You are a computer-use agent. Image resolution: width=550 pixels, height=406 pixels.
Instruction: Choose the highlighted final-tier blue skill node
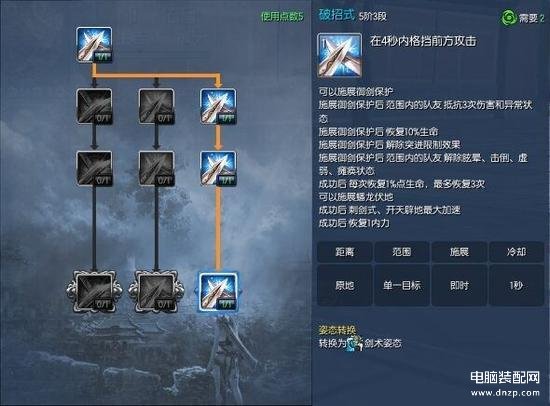pos(218,292)
